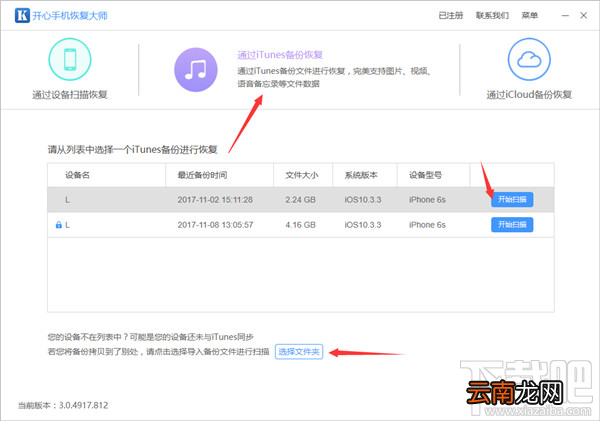Viewport: 600px width, 421px height.
Task: Select the iTunes backup music note icon
Action: (x=196, y=70)
